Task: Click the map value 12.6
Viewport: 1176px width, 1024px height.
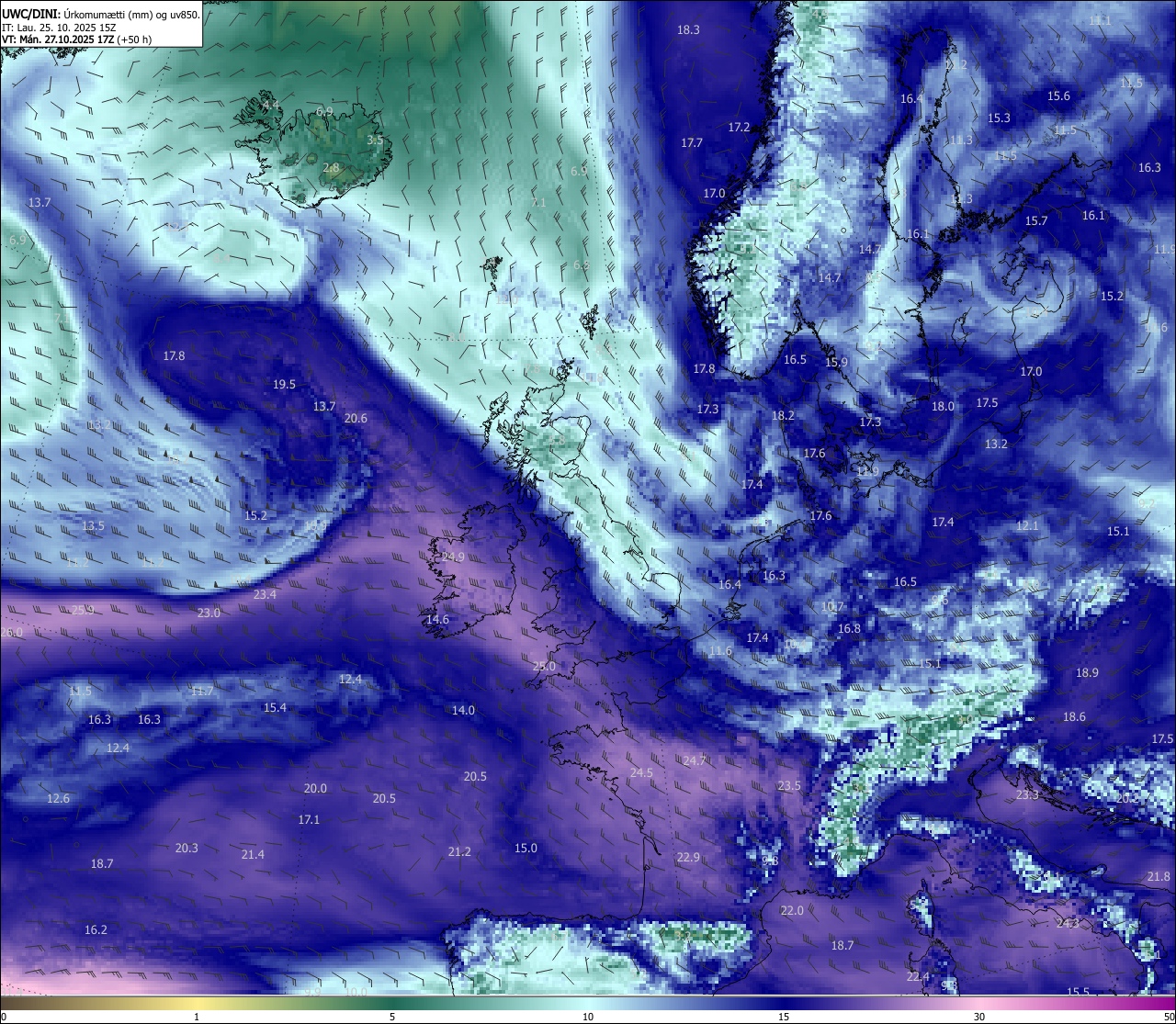Action: (x=58, y=799)
